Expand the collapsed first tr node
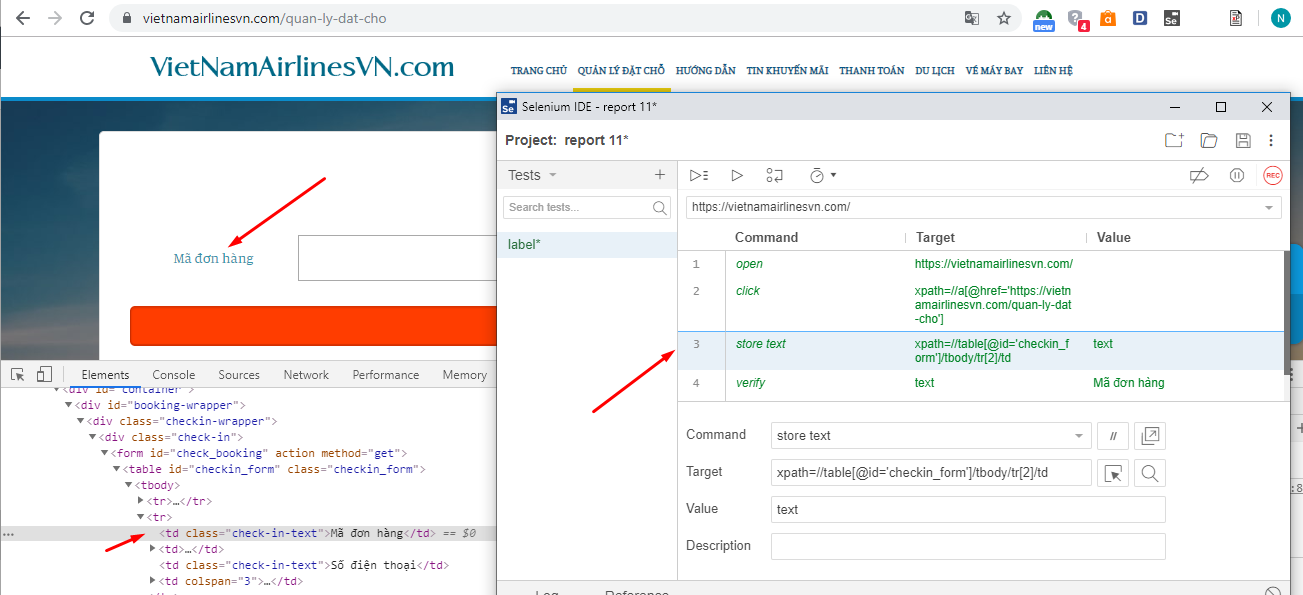 coord(141,501)
